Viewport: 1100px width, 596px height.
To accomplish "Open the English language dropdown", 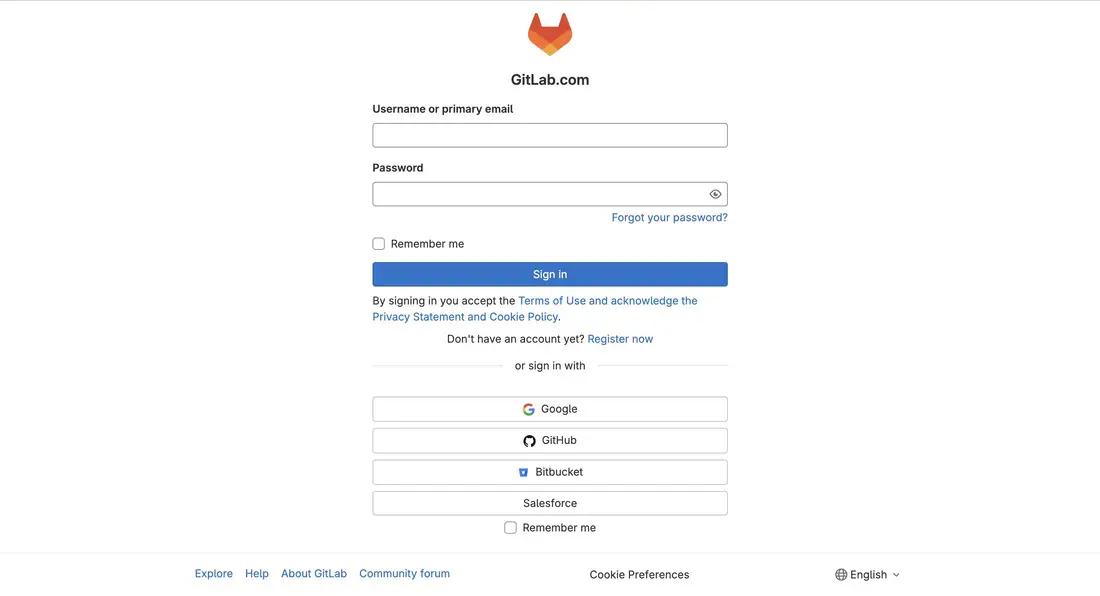I will click(x=868, y=575).
